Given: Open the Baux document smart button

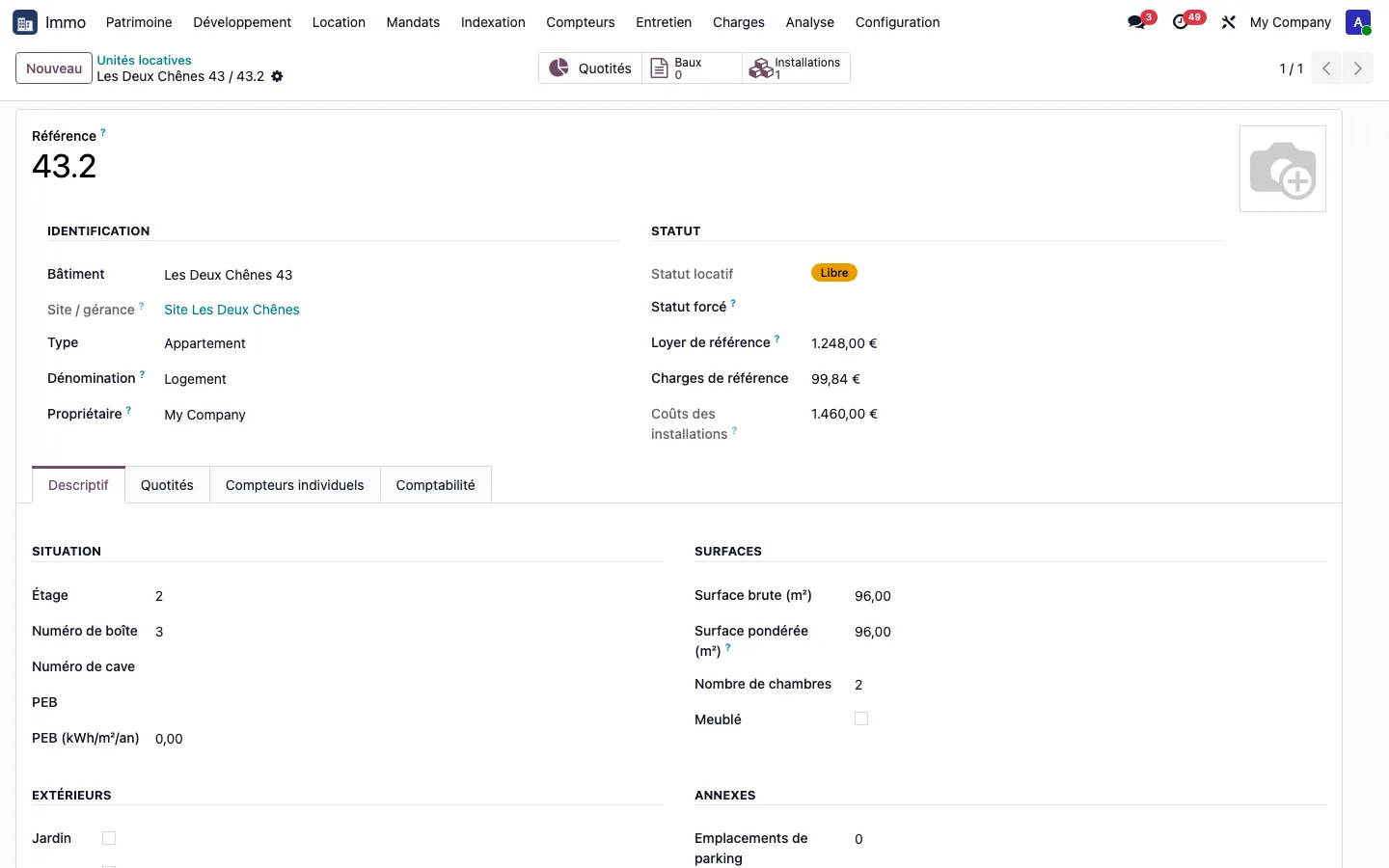Looking at the screenshot, I should pyautogui.click(x=692, y=68).
